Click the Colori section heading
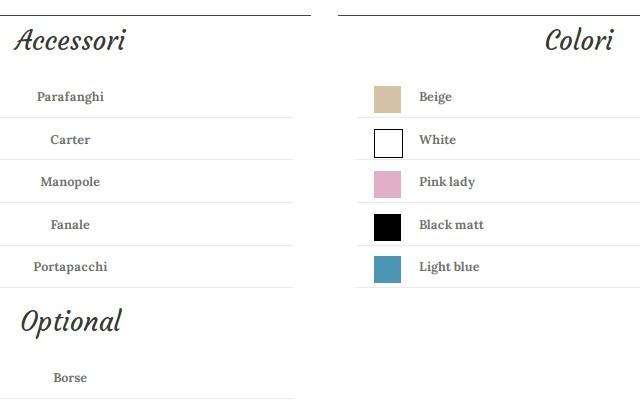The image size is (640, 406). click(x=578, y=41)
